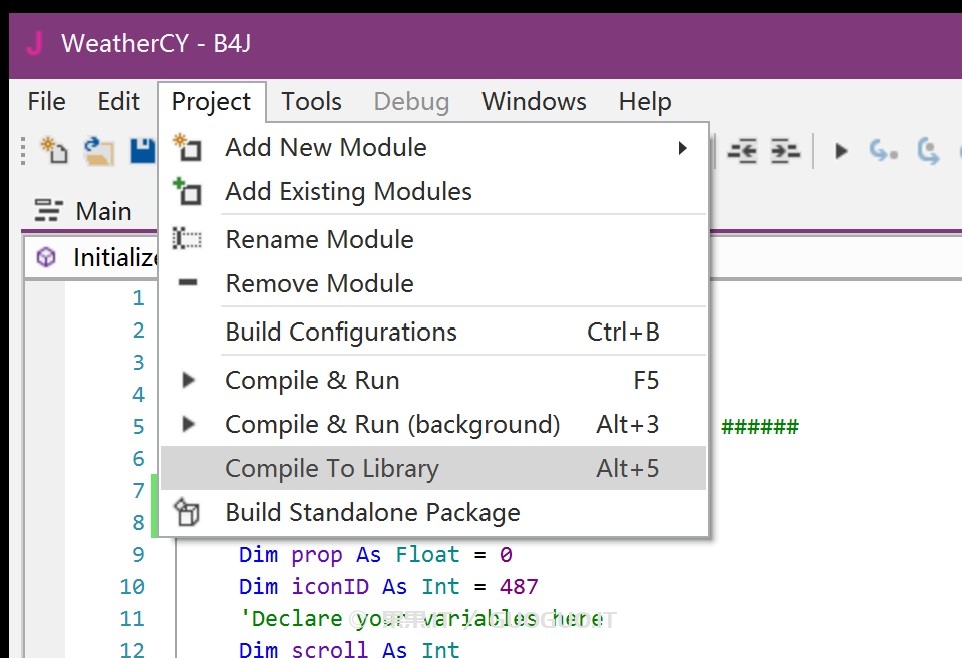The image size is (962, 658).
Task: Select Add Existing Modules
Action: (348, 192)
